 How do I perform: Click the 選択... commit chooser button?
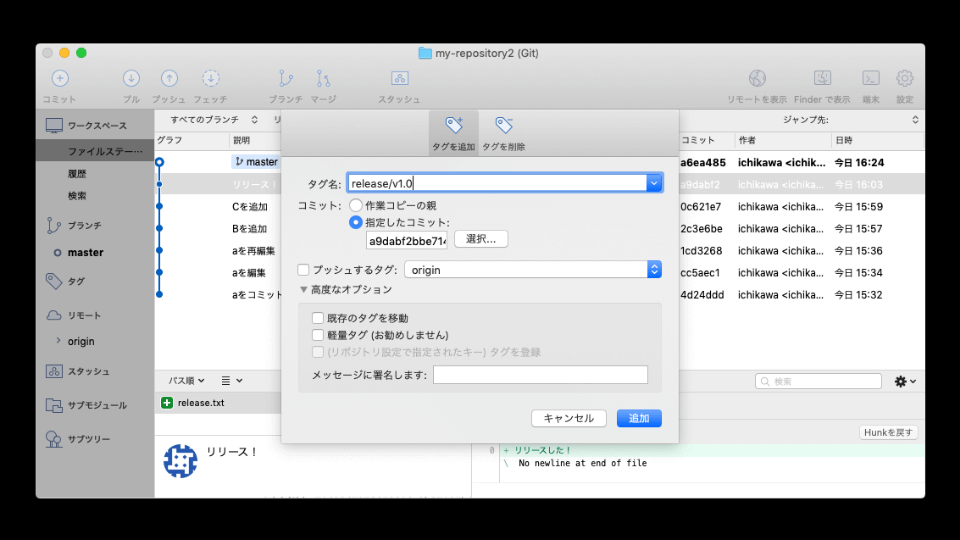(481, 239)
